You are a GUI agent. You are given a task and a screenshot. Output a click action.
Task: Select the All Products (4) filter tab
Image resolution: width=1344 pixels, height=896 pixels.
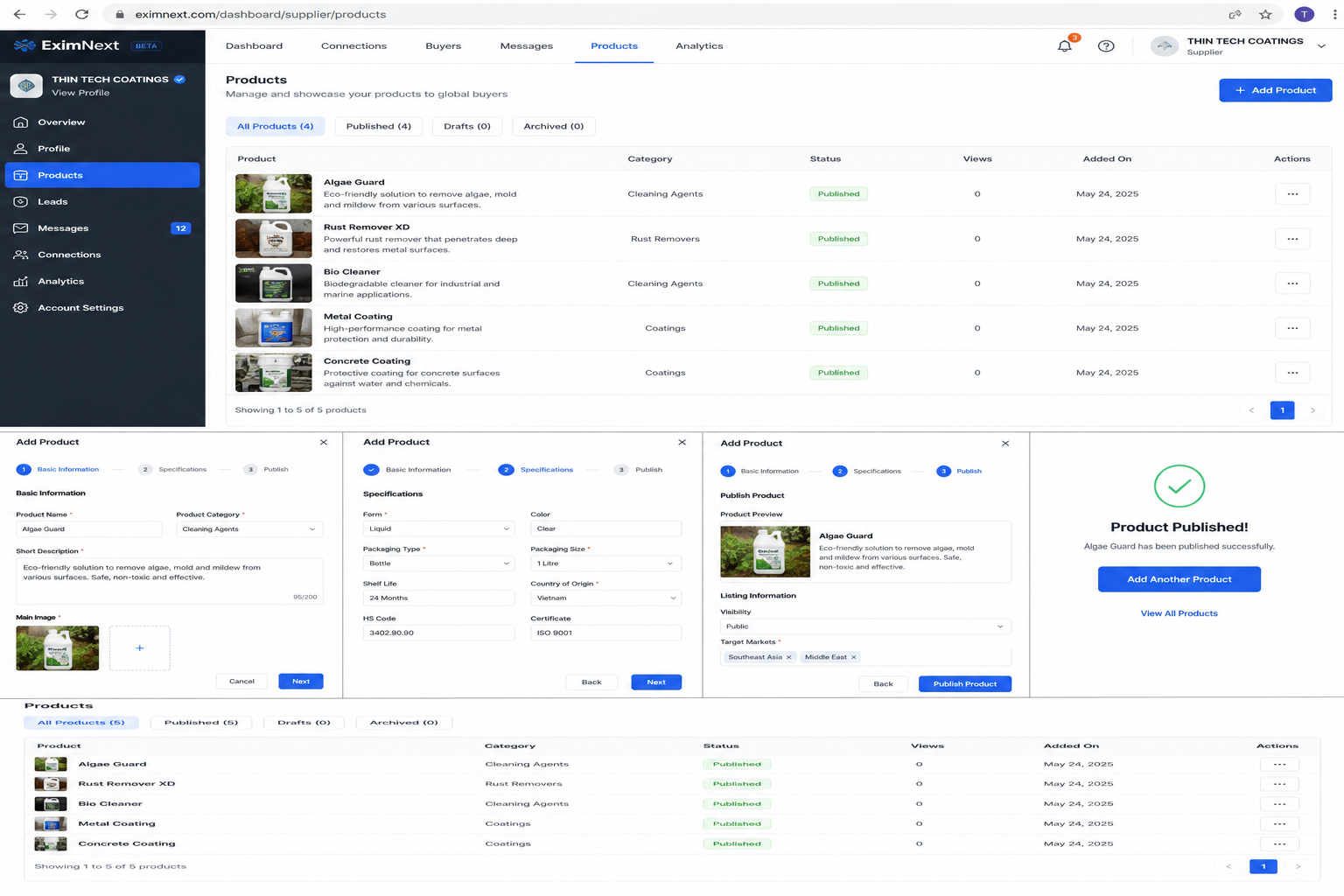click(276, 126)
